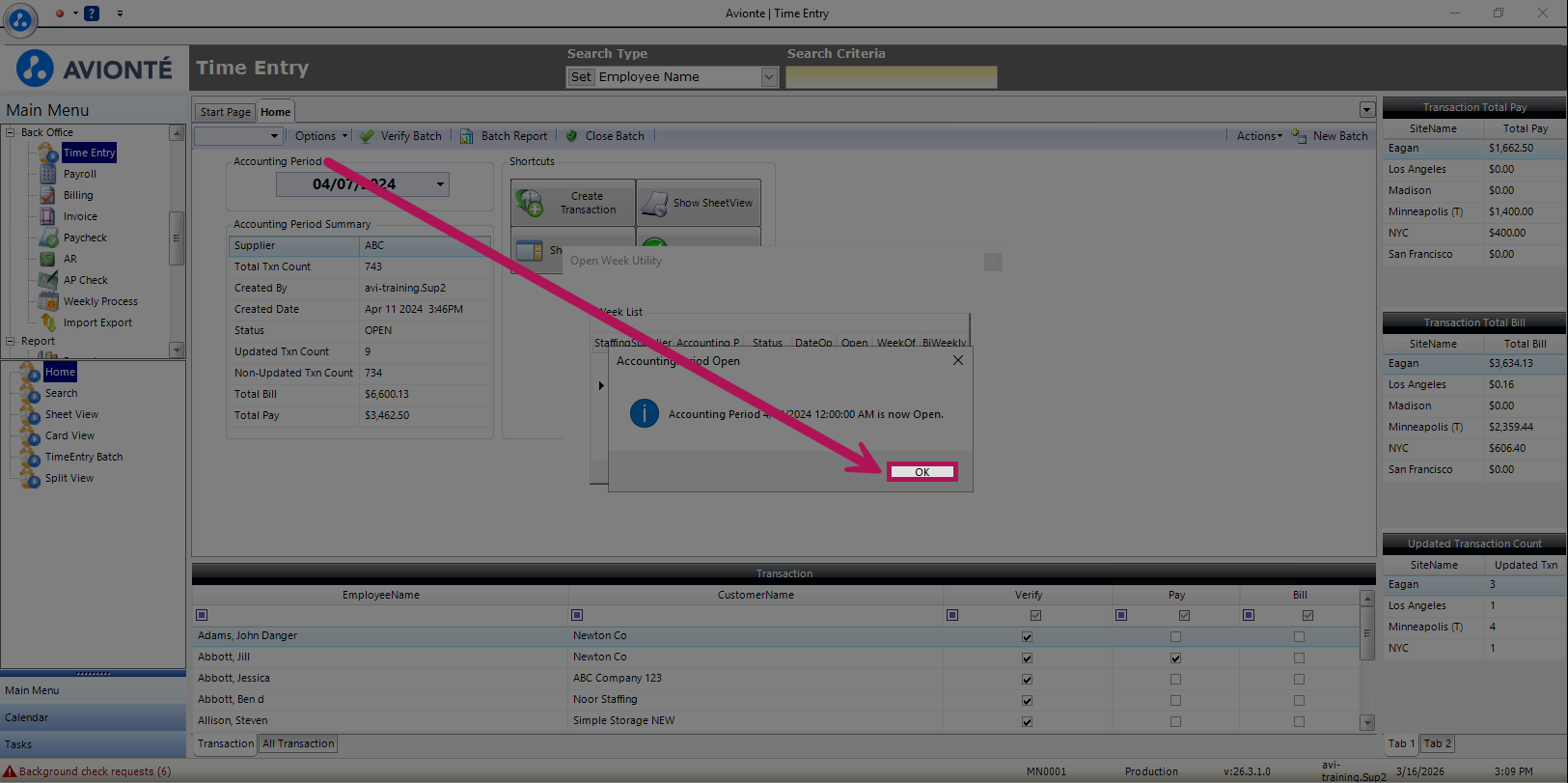
Task: Toggle Bill checkbox for Abbott, Jessica
Action: pos(1299,679)
